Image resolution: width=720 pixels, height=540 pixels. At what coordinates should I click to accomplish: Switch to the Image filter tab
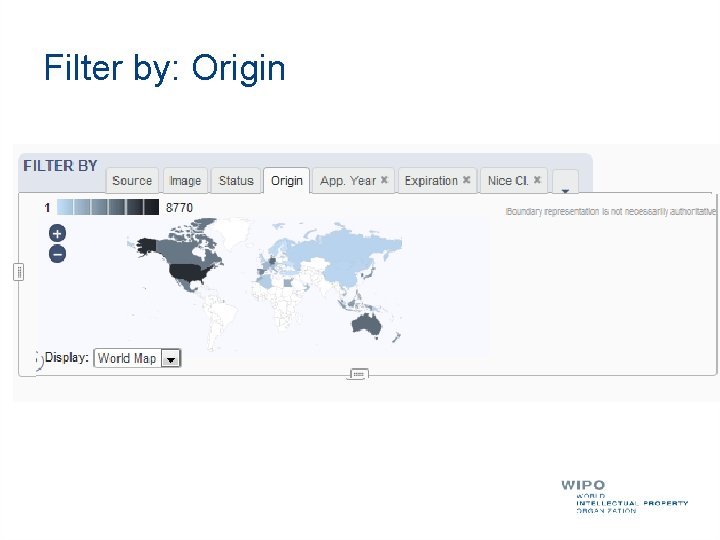tap(186, 181)
